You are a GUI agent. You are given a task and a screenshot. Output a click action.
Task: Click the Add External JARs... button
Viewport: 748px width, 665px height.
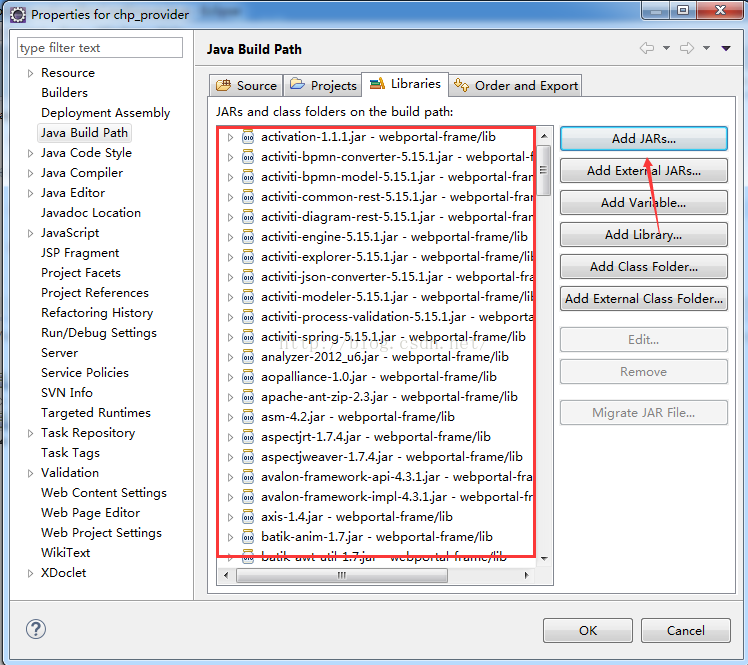click(644, 171)
